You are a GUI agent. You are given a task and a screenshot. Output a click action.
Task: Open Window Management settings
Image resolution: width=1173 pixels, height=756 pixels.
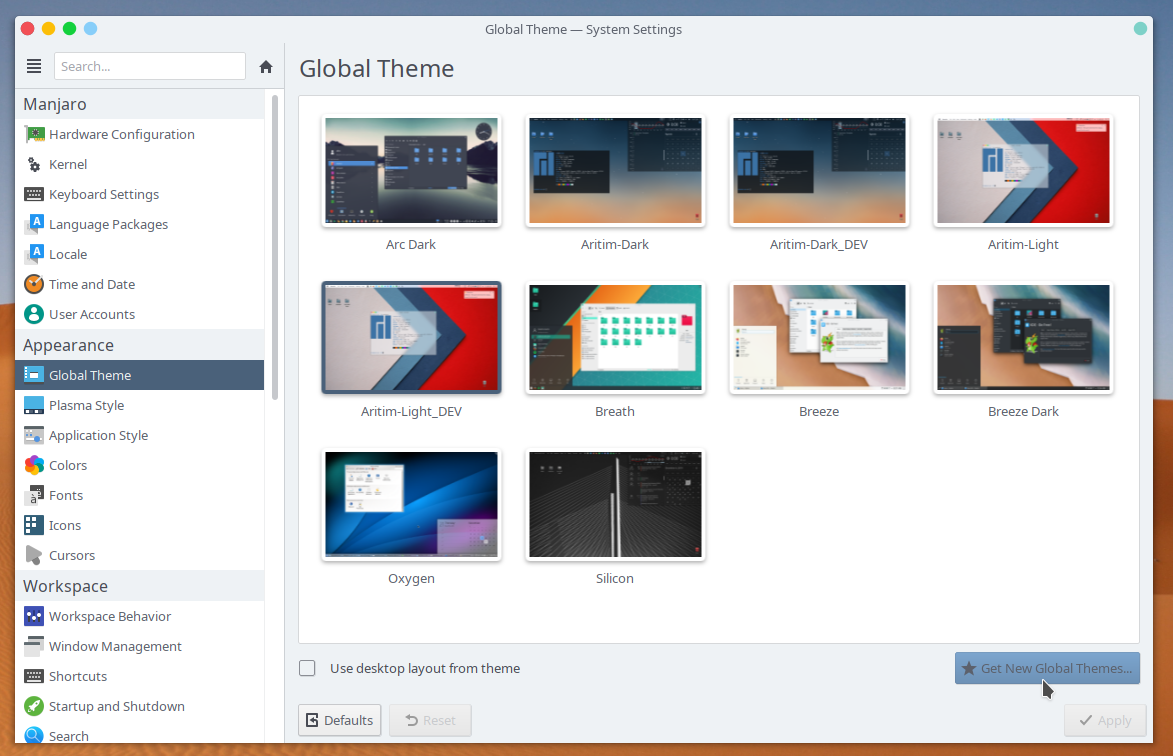pyautogui.click(x=140, y=646)
